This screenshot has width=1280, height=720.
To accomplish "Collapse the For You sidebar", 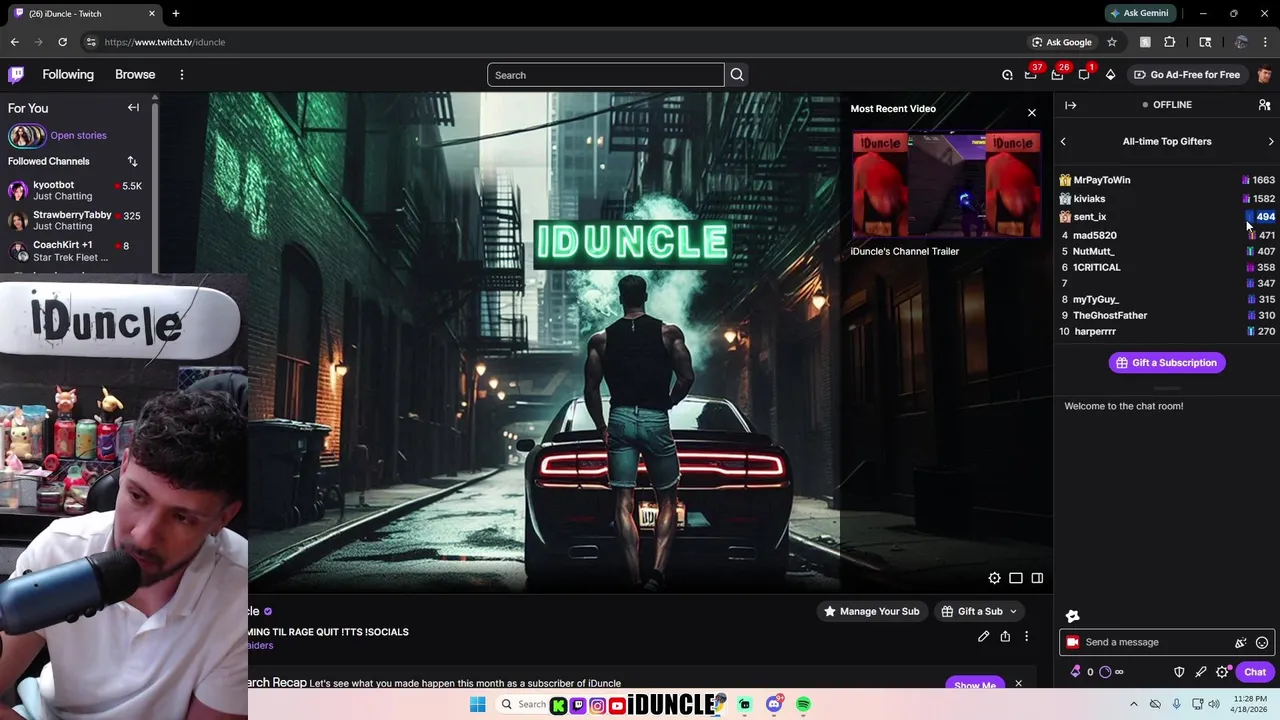I will click(133, 107).
